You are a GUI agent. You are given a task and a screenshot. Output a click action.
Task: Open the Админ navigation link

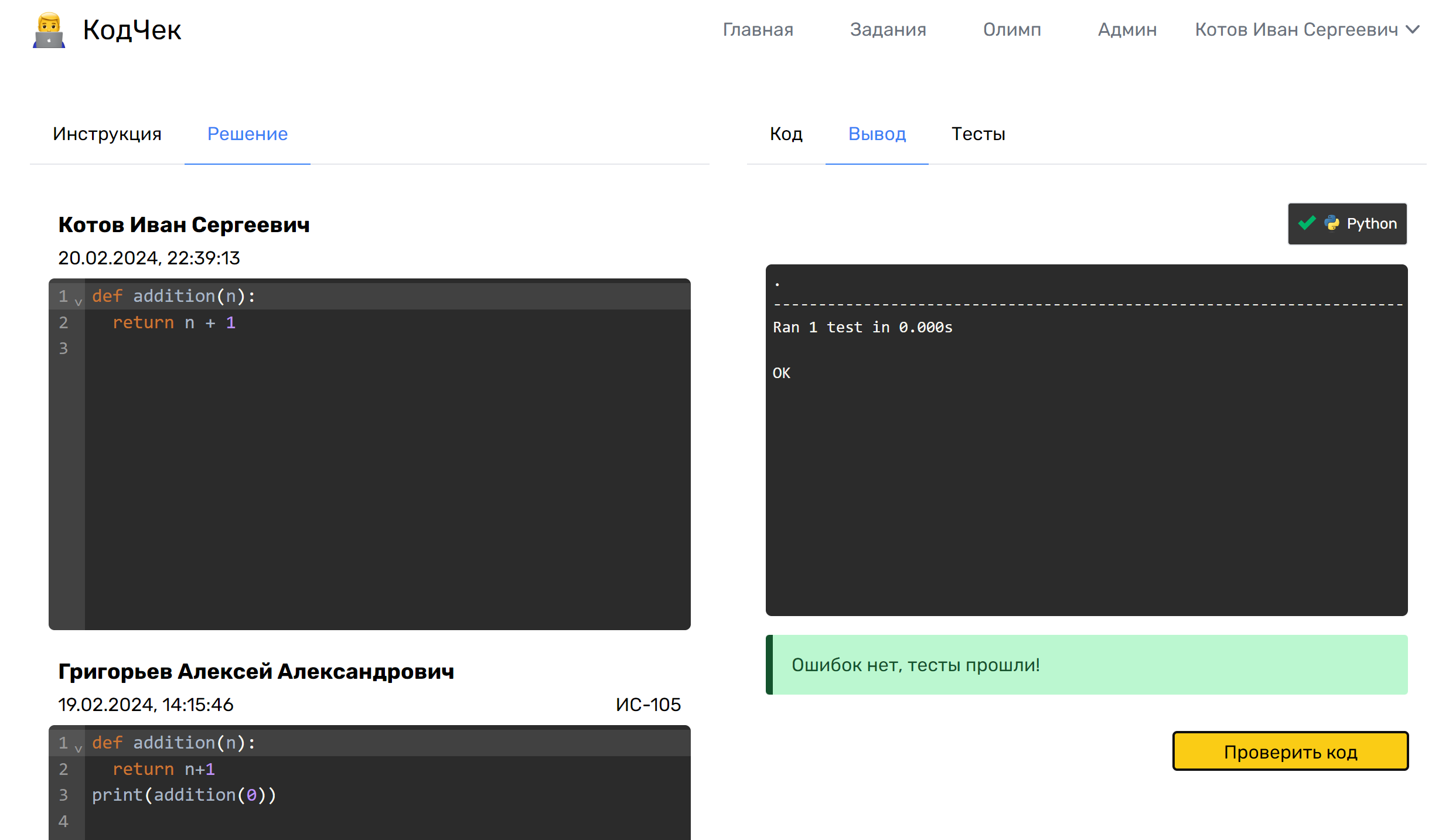(1127, 29)
